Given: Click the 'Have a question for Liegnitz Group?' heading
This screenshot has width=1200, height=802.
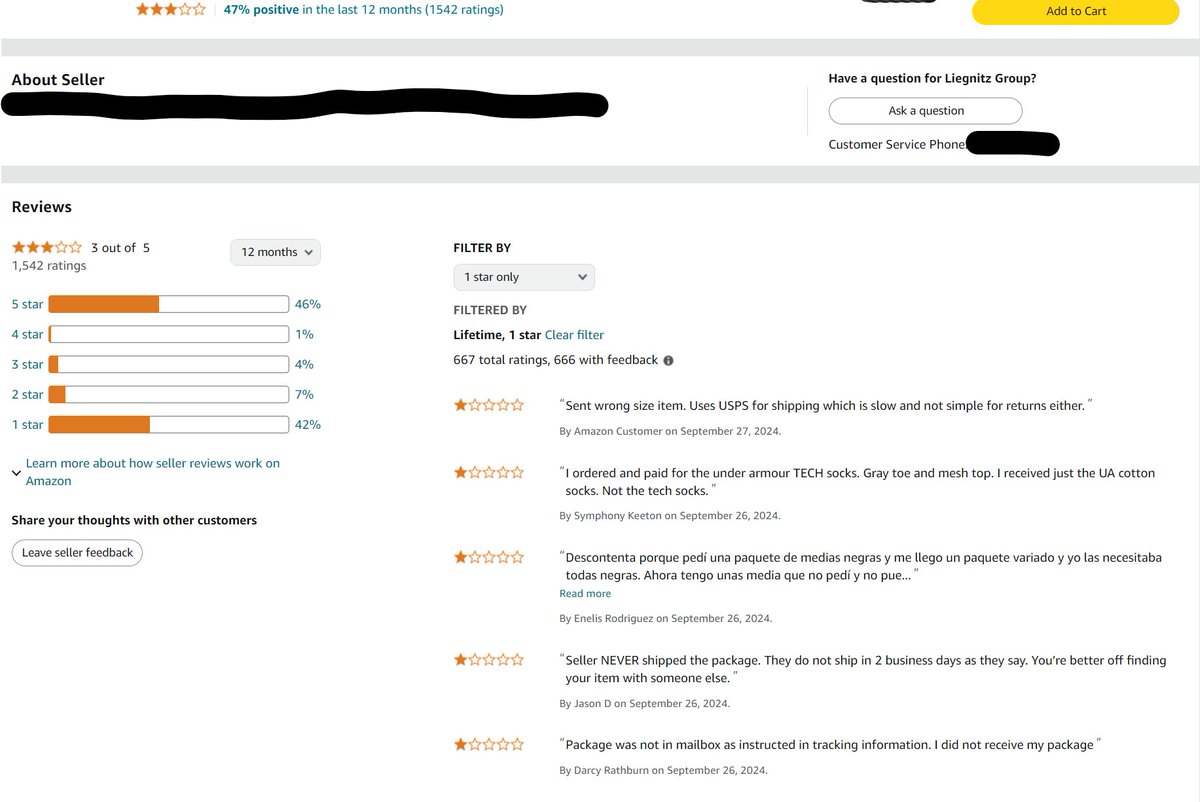Looking at the screenshot, I should [x=932, y=78].
